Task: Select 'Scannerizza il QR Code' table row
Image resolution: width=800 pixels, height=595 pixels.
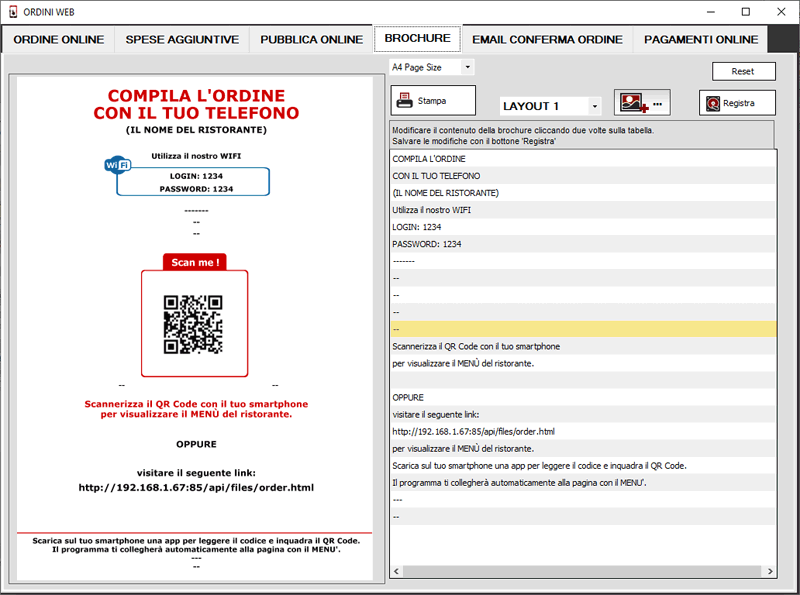Action: coord(583,346)
